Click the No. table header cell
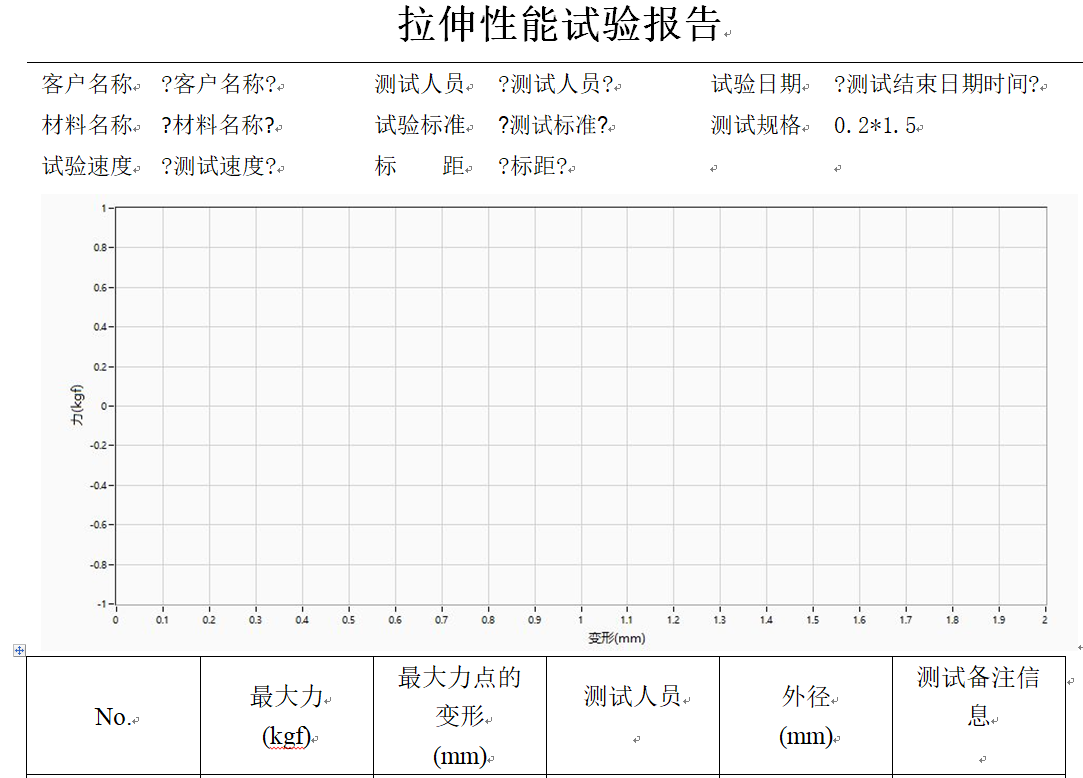The height and width of the screenshot is (778, 1083). point(113,716)
